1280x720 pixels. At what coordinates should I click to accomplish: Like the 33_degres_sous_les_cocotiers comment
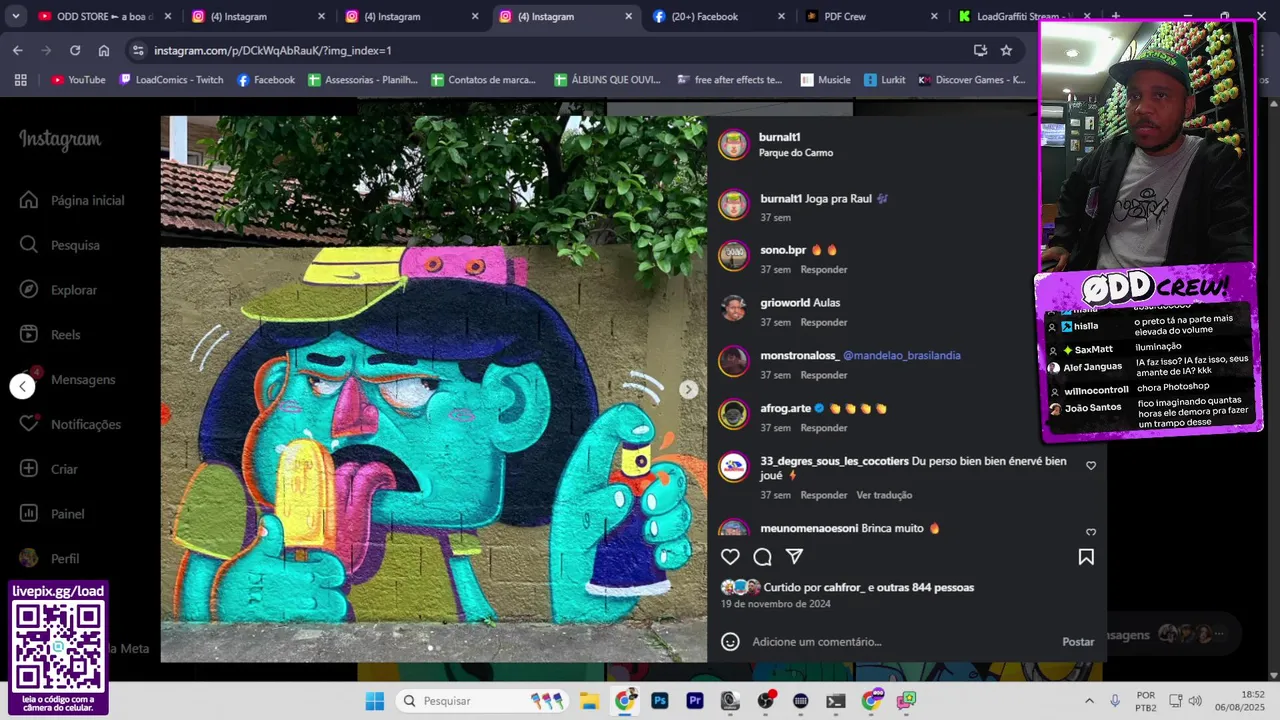[x=1091, y=466]
